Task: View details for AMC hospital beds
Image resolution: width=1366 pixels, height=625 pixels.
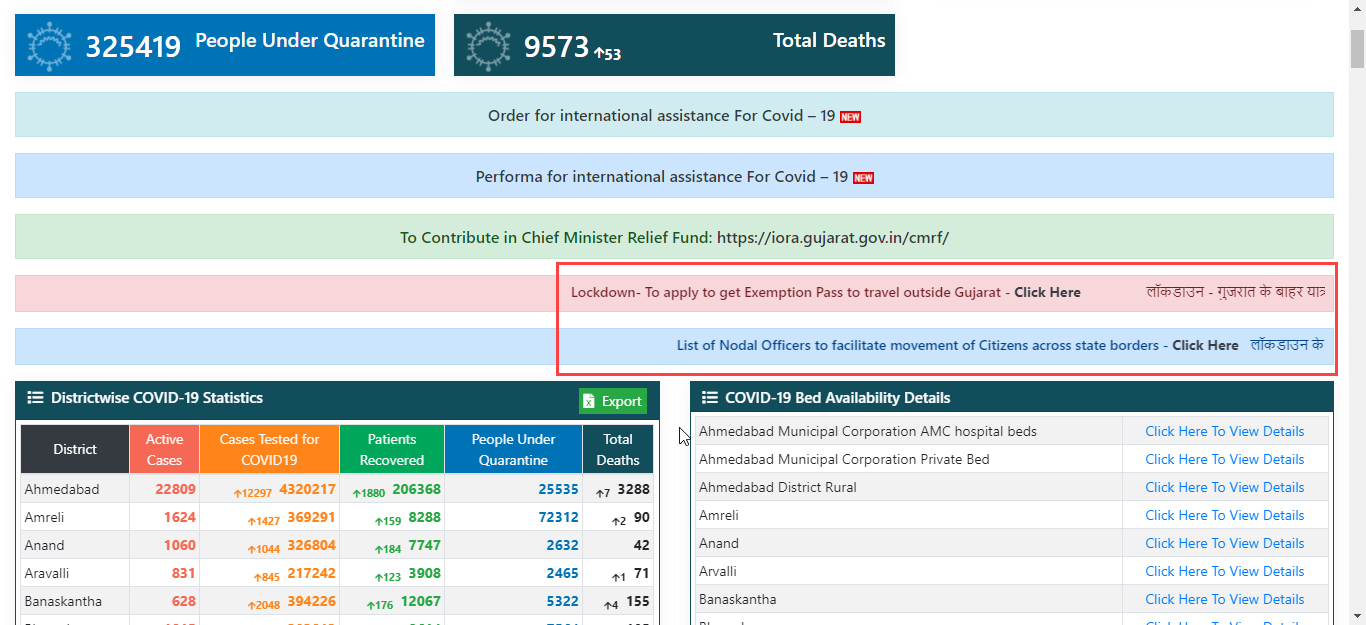Action: pos(1225,431)
